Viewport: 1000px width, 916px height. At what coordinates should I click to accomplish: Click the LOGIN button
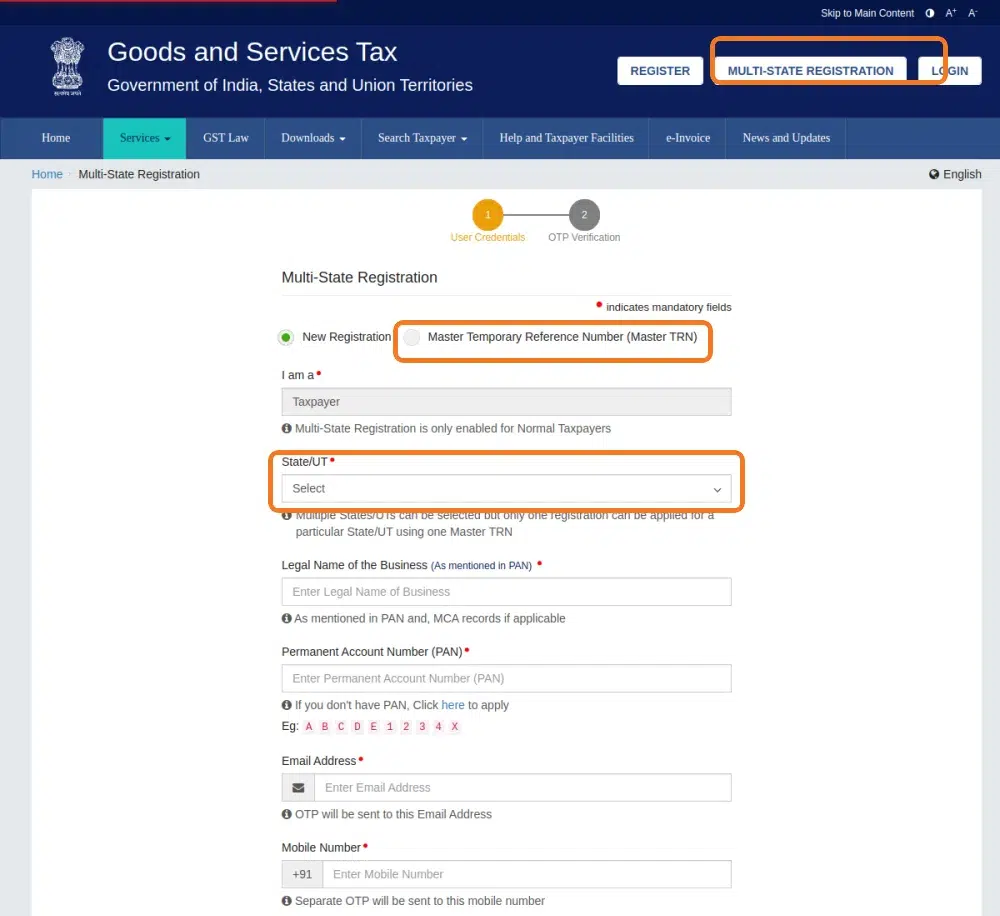950,71
